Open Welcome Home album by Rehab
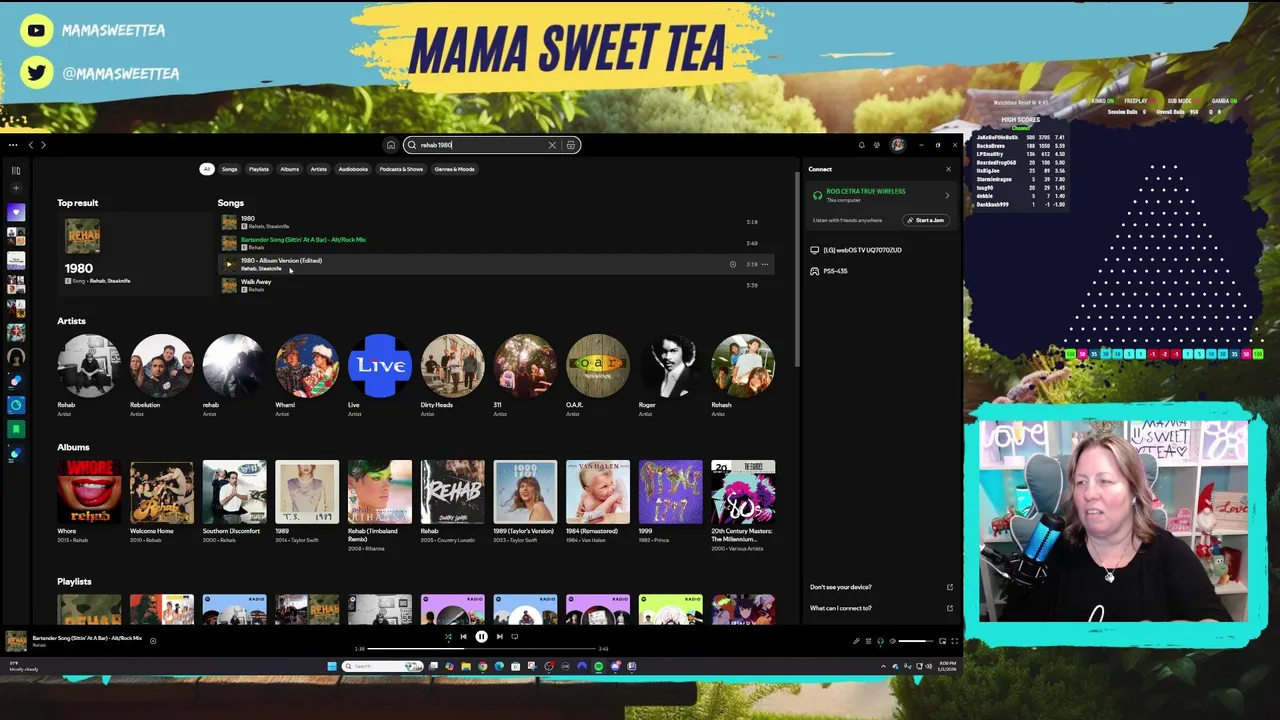This screenshot has width=1280, height=720. 161,492
